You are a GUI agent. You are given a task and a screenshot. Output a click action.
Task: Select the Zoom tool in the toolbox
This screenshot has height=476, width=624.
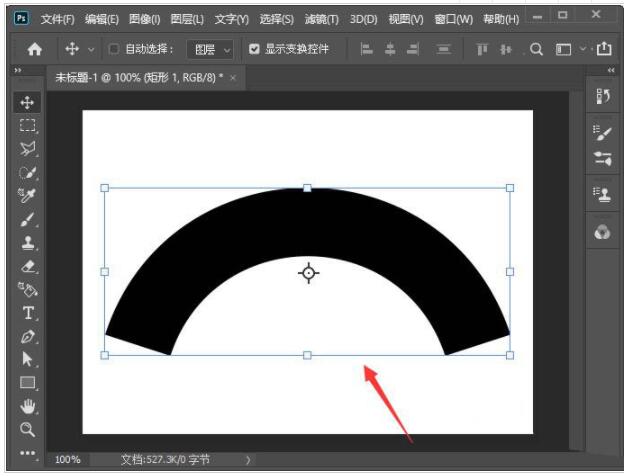point(27,429)
